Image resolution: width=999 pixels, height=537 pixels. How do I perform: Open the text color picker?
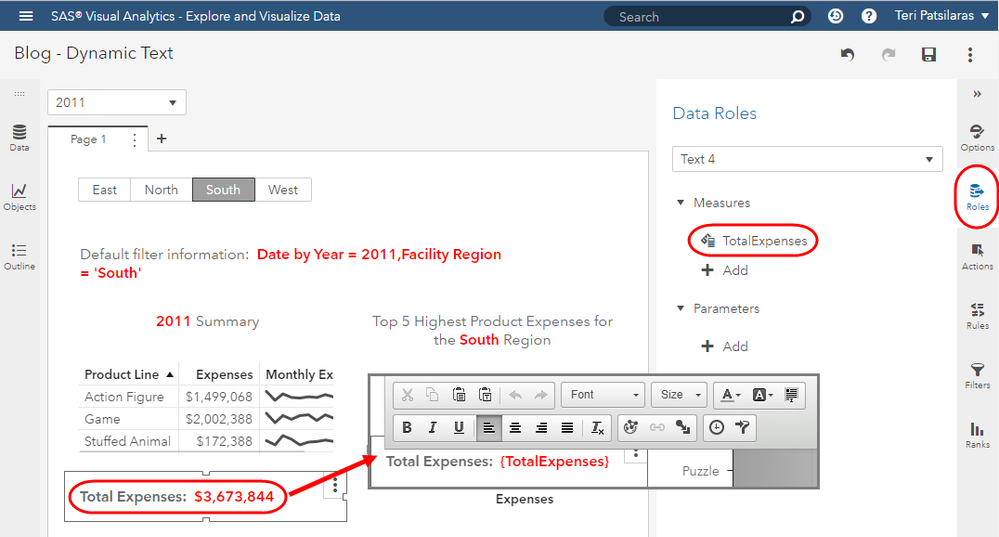click(x=731, y=395)
